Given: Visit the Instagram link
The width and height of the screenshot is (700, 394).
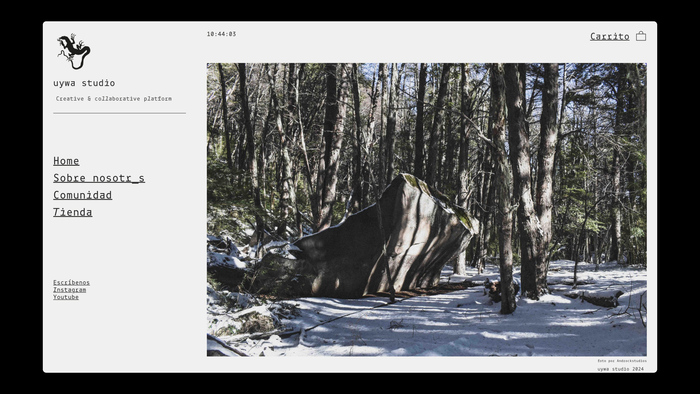Looking at the screenshot, I should pos(70,290).
